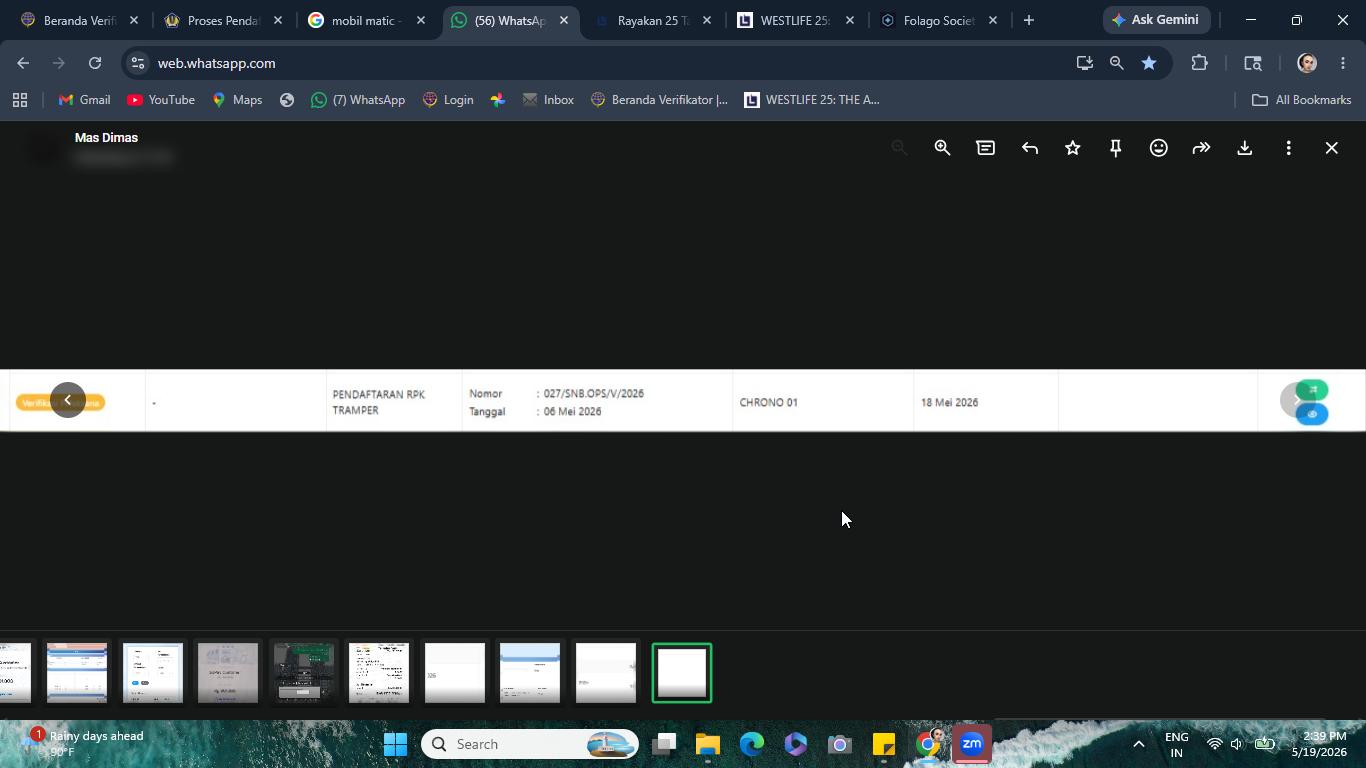Toggle the bookmark star in address bar

coord(1149,63)
